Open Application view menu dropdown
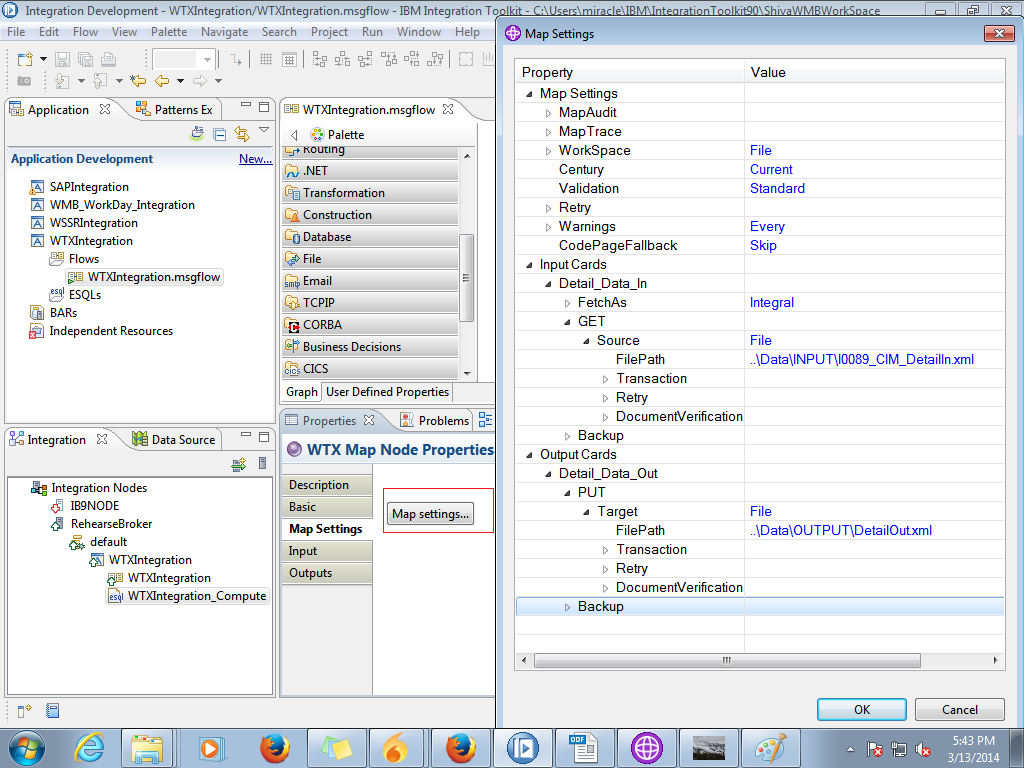1024x768 pixels. click(x=264, y=130)
